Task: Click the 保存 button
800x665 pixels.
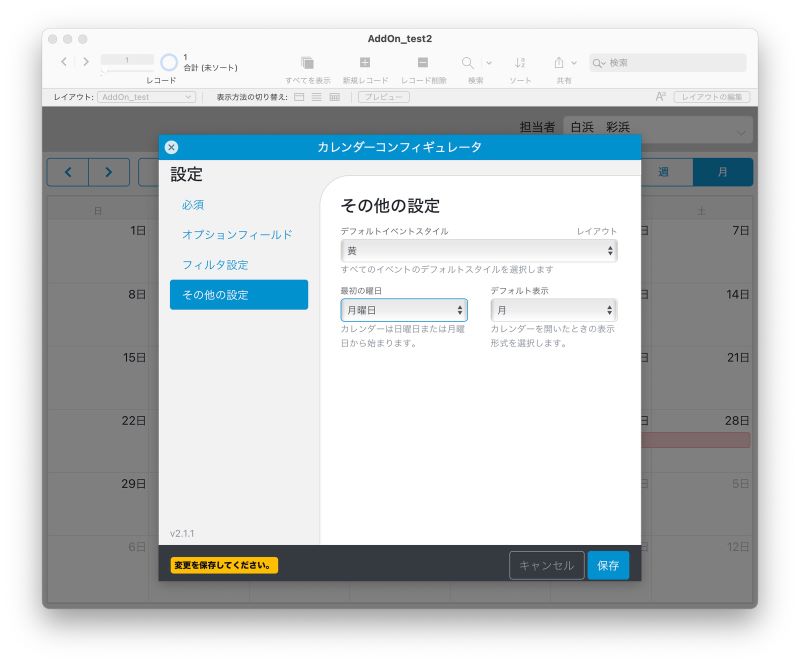Action: (608, 565)
